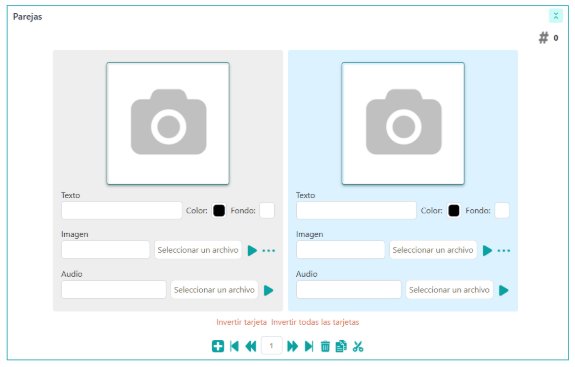Collapse the Parejas panel with chevron icon

click(556, 16)
